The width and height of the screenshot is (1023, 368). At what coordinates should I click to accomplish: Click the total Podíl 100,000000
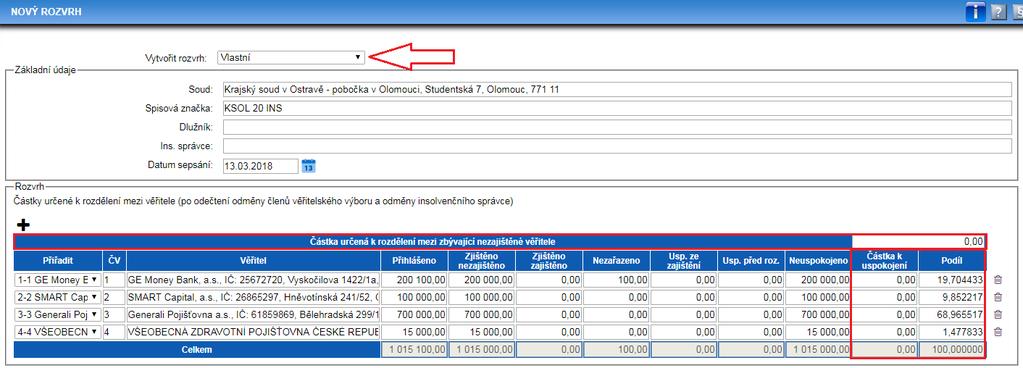pos(952,350)
